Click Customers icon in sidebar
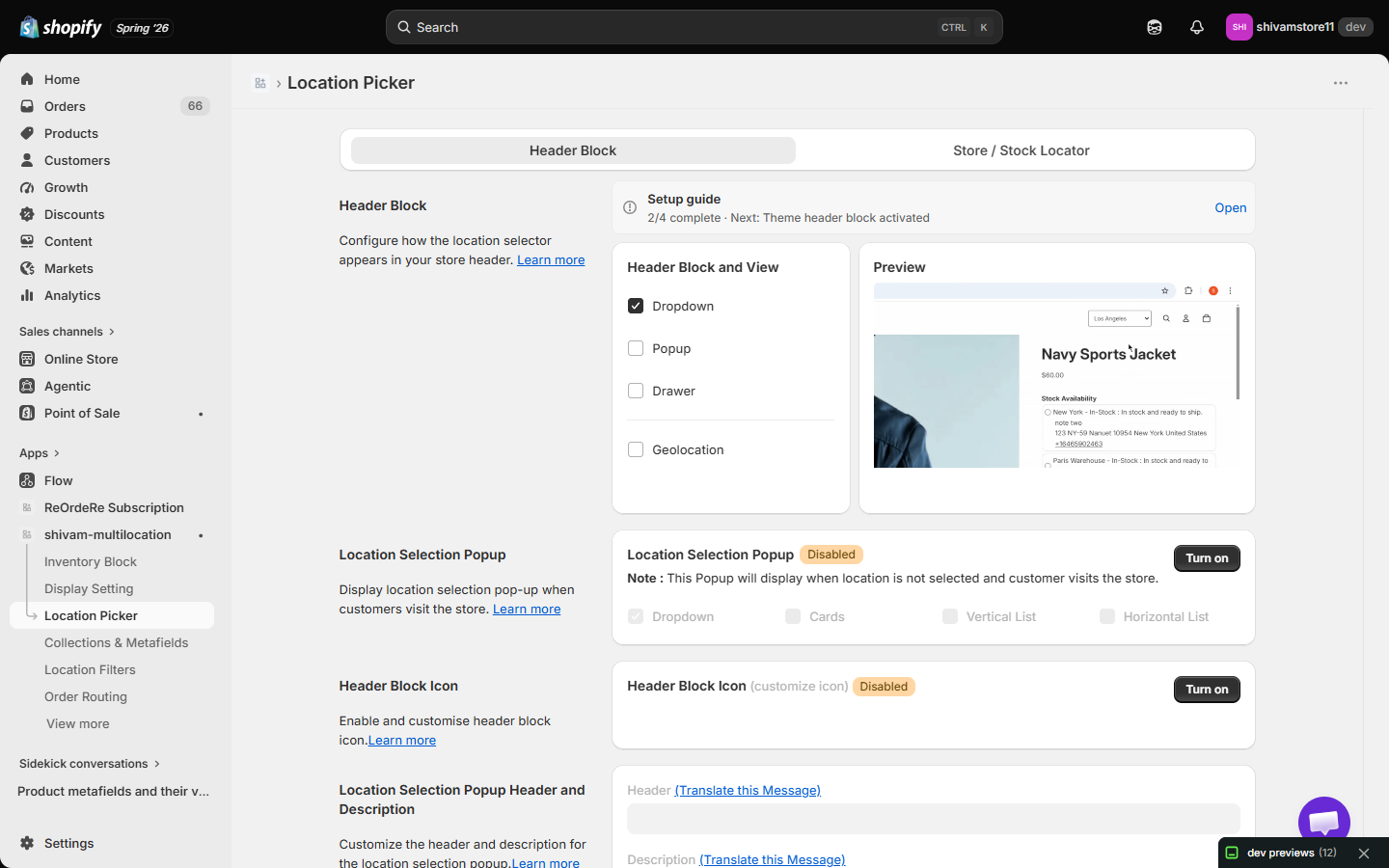This screenshot has height=868, width=1389. click(27, 160)
